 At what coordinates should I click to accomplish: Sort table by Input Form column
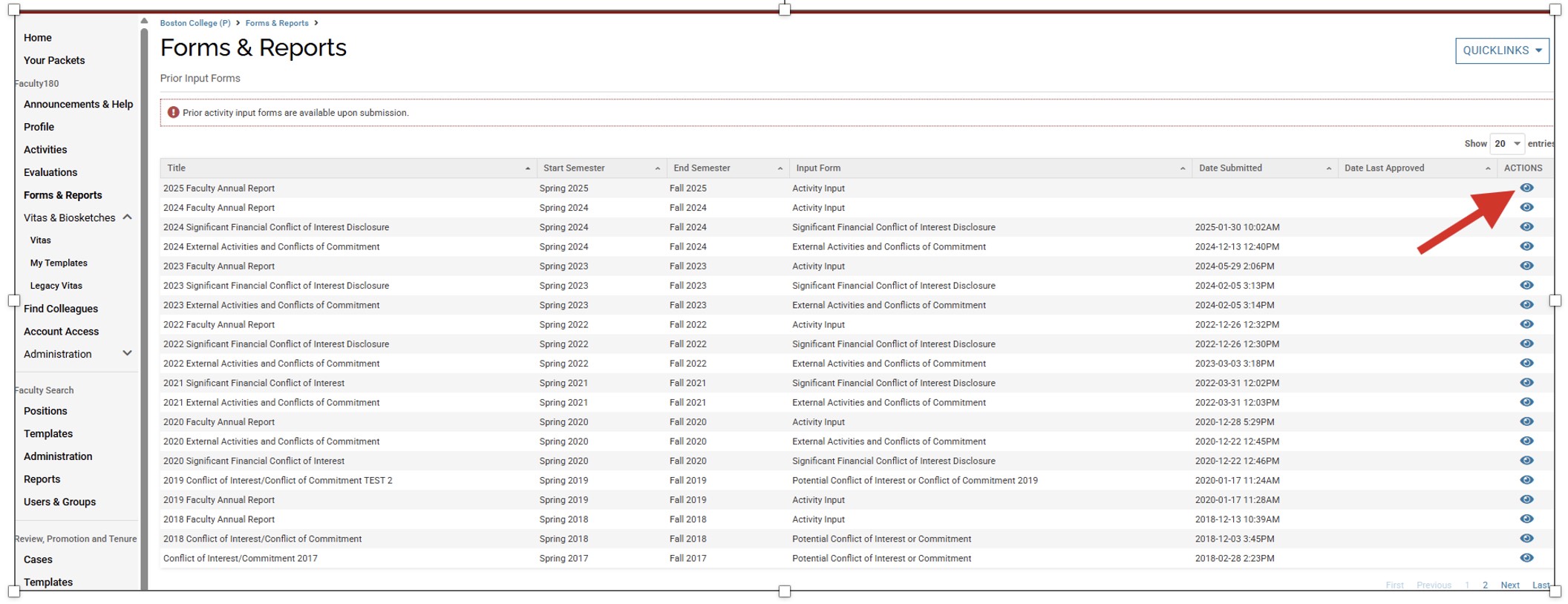tap(990, 168)
